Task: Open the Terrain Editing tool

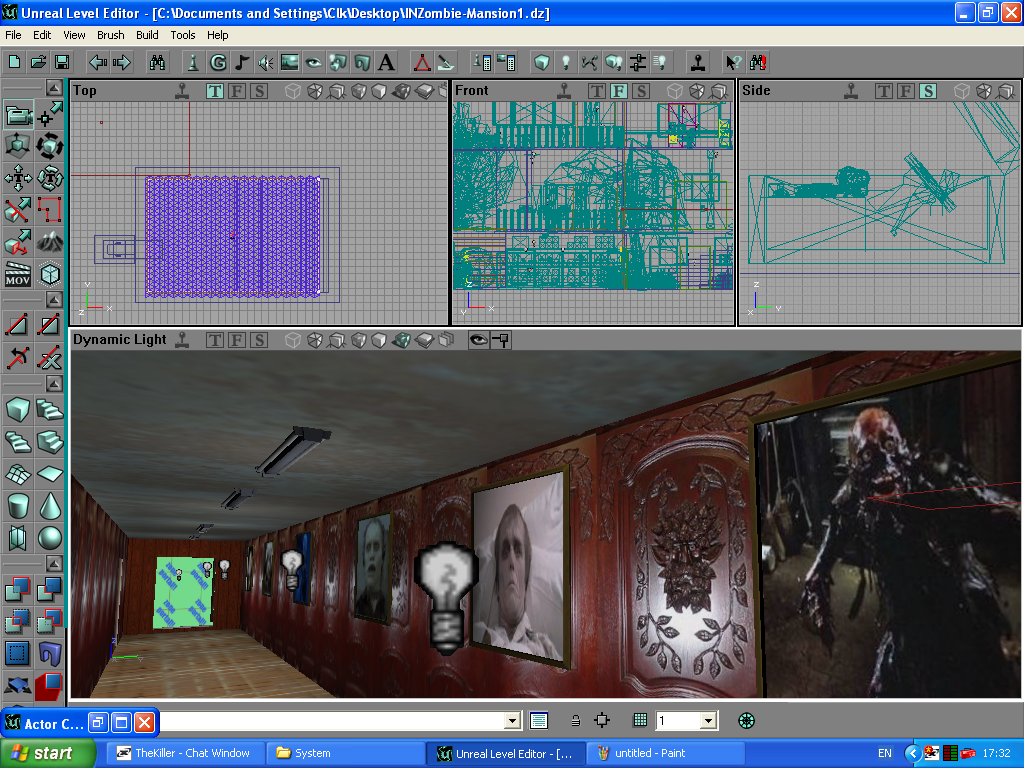Action: click(x=50, y=242)
